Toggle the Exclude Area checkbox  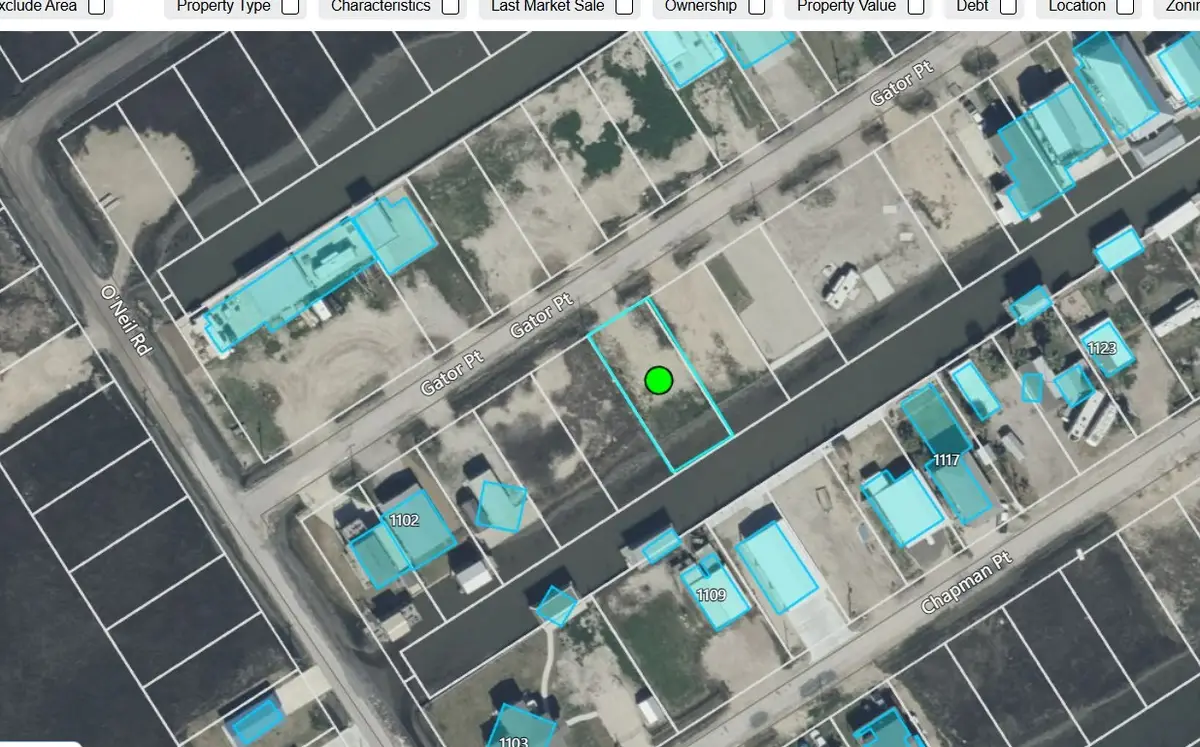[x=97, y=7]
